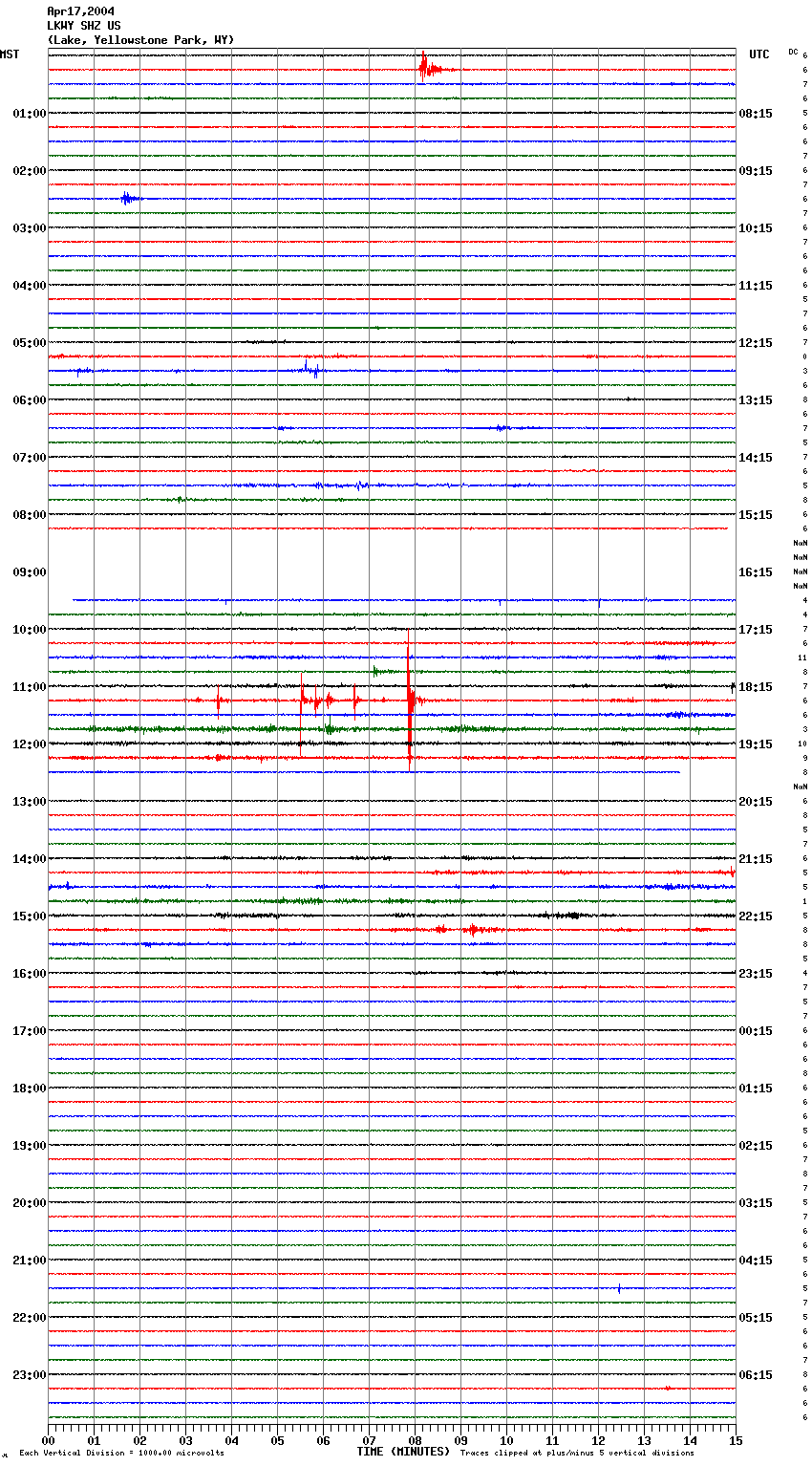This screenshot has width=812, height=1466.
Task: Click the '17:00' MST hour label
Action: click(x=30, y=1031)
